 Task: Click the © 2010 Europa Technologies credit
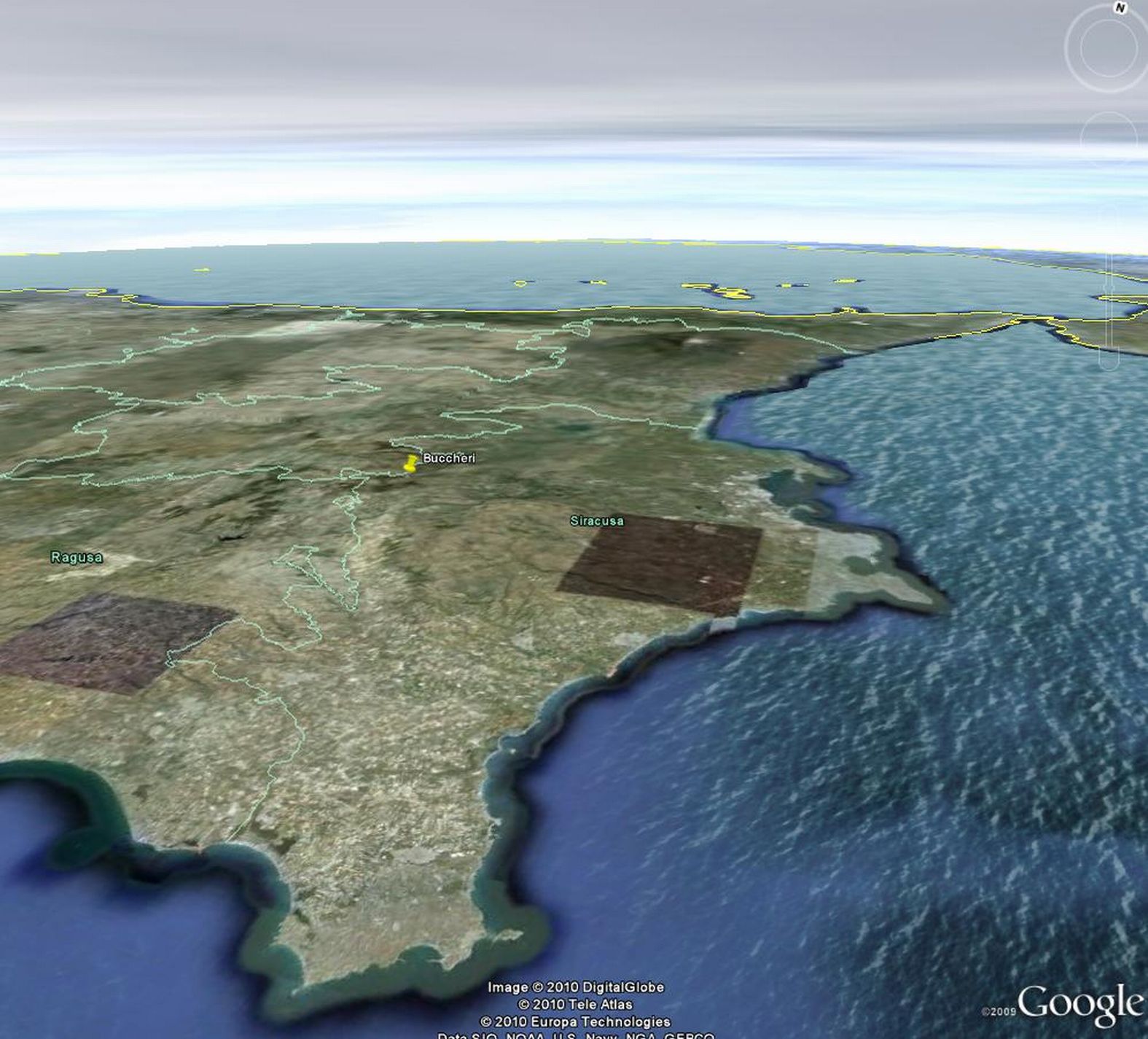click(575, 1022)
